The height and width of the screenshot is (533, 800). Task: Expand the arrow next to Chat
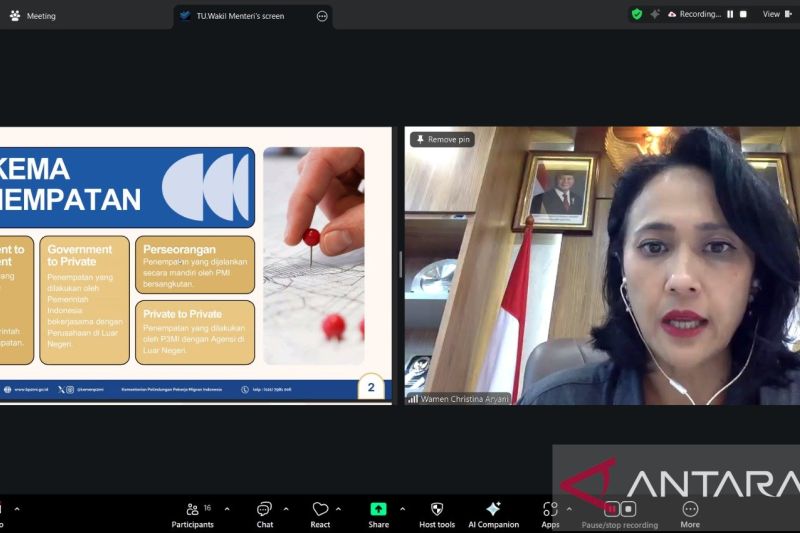[286, 508]
